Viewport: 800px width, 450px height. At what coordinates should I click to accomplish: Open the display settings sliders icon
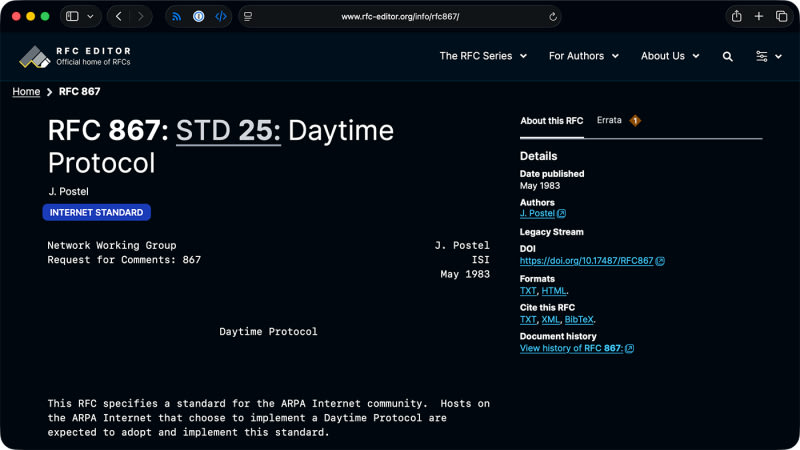pyautogui.click(x=761, y=56)
